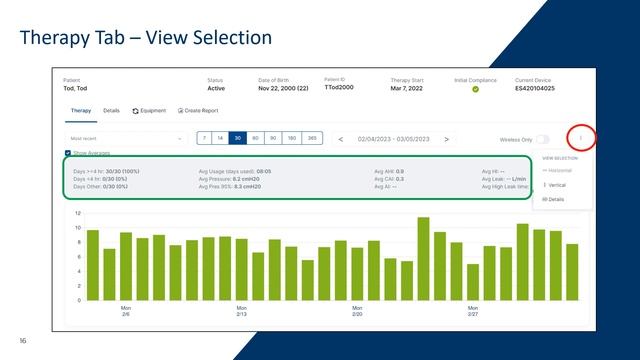Click the Mon 2/27 axis label
The height and width of the screenshot is (360, 640).
pos(473,311)
